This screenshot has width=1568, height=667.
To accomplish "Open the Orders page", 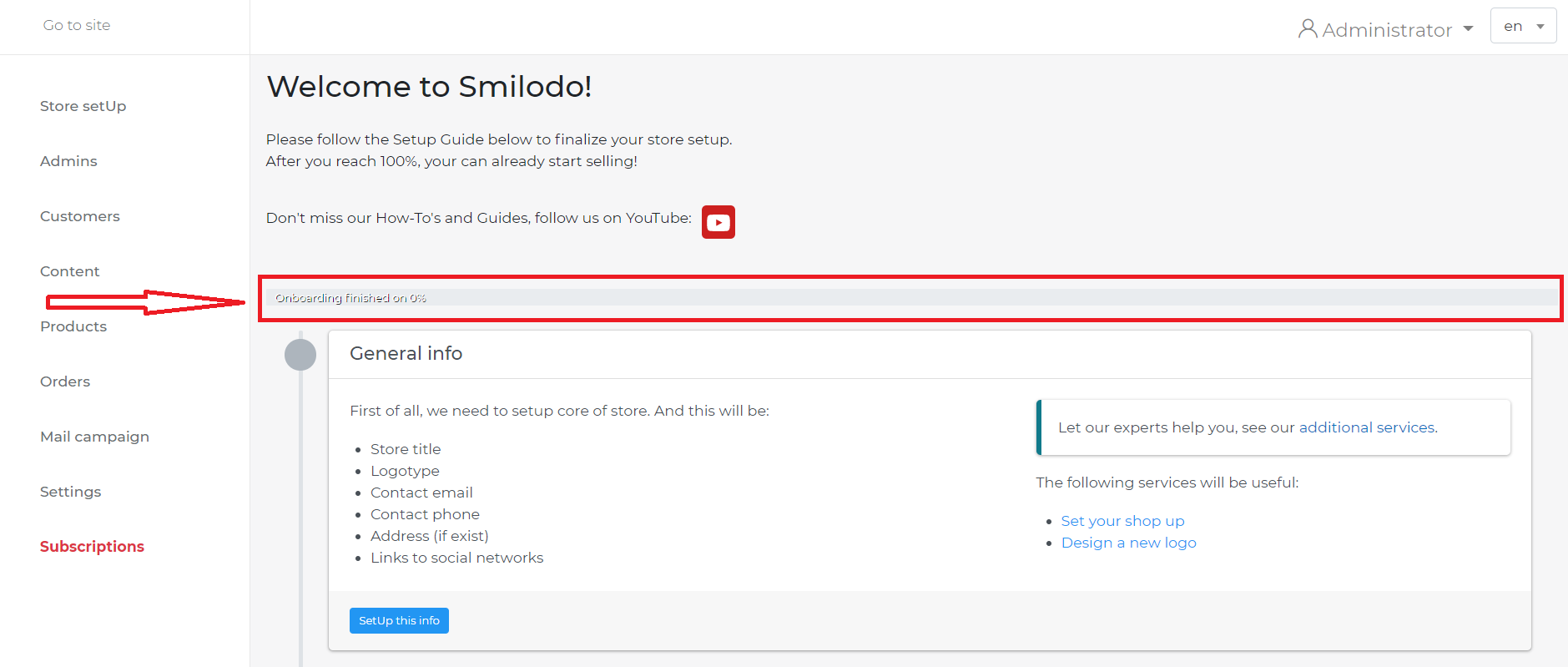I will pyautogui.click(x=65, y=382).
